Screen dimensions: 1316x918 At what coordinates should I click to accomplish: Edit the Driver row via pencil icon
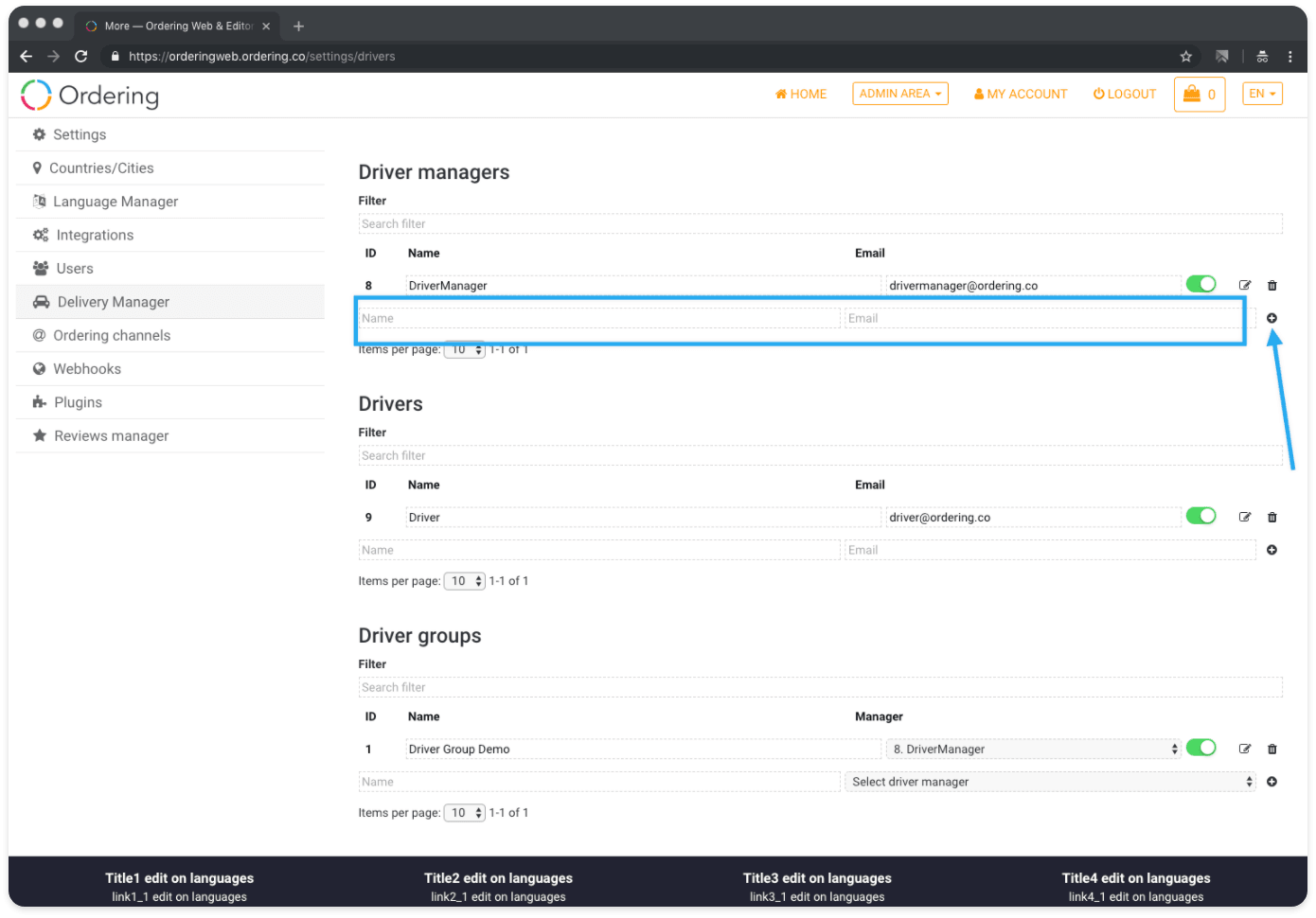click(1245, 517)
